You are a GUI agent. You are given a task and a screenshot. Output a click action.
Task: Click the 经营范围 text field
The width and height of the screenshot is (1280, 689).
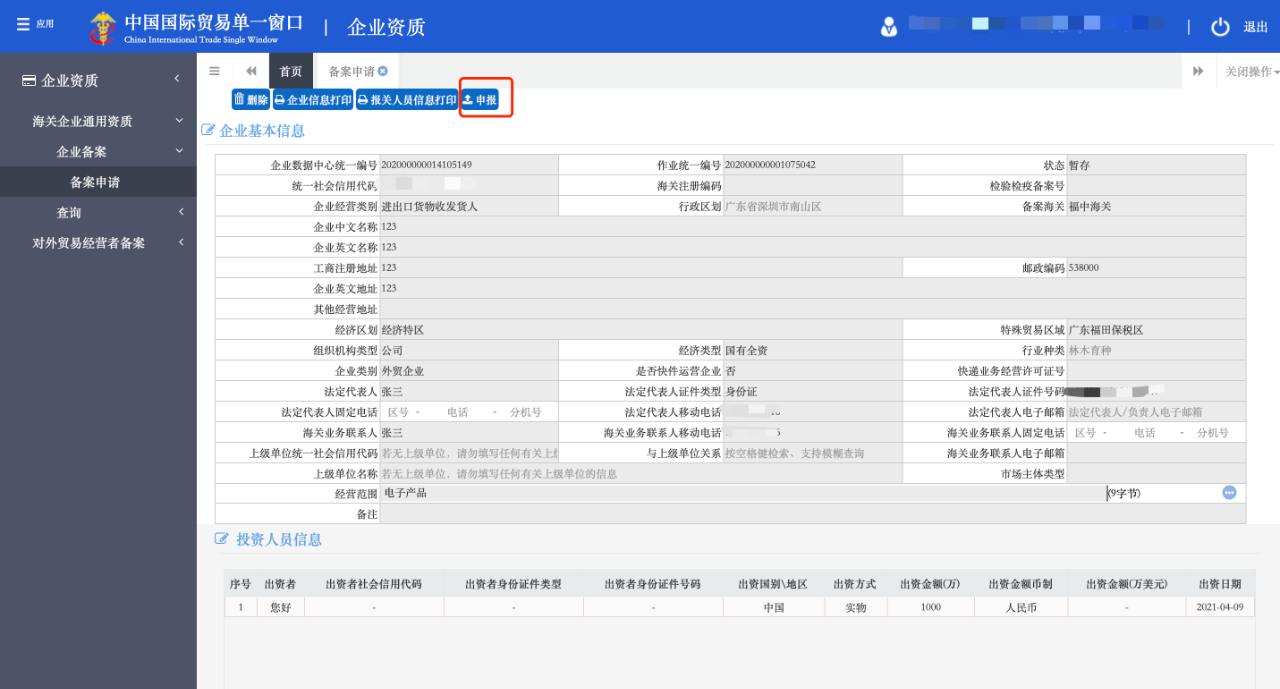tap(743, 493)
